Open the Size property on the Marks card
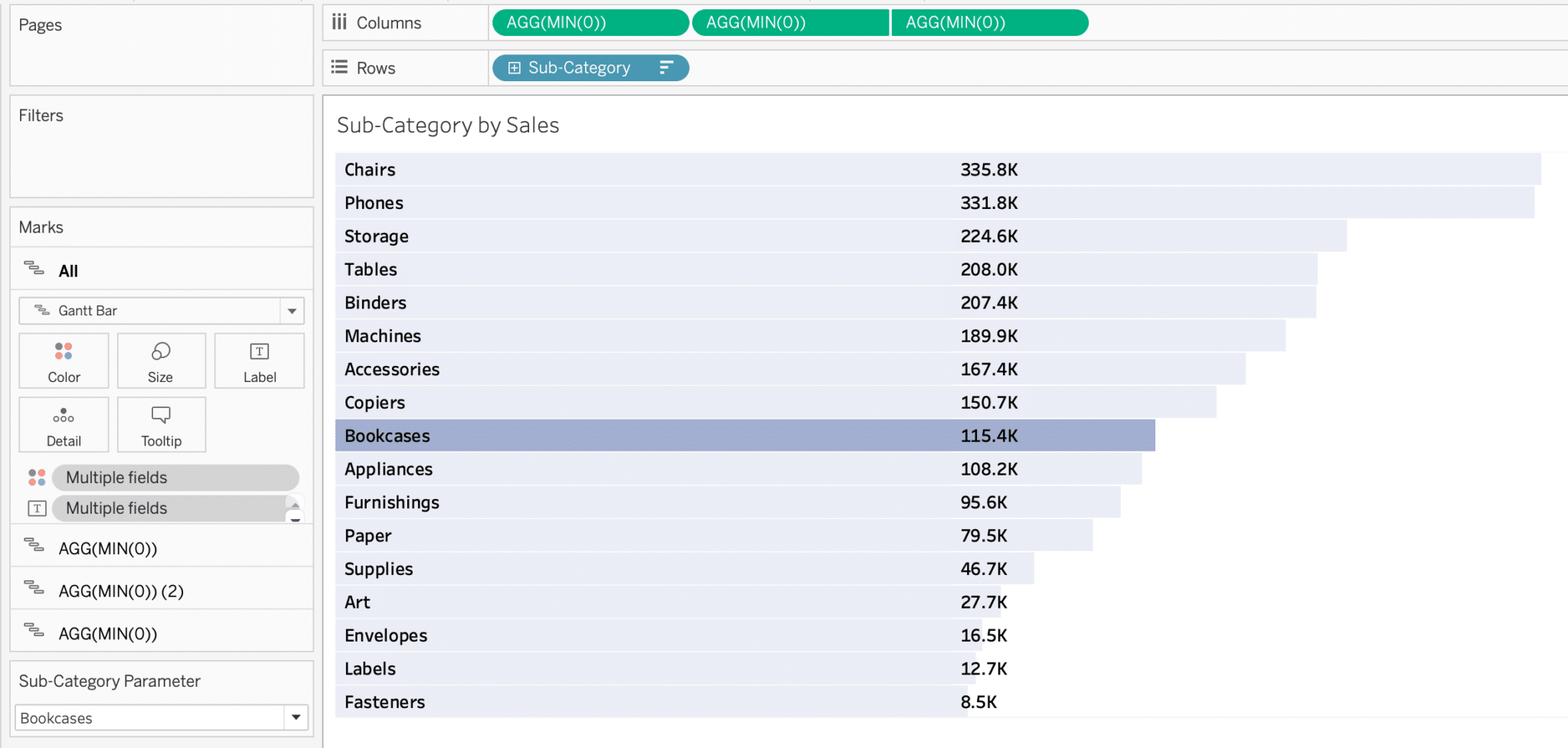This screenshot has height=748, width=1568. 161,361
